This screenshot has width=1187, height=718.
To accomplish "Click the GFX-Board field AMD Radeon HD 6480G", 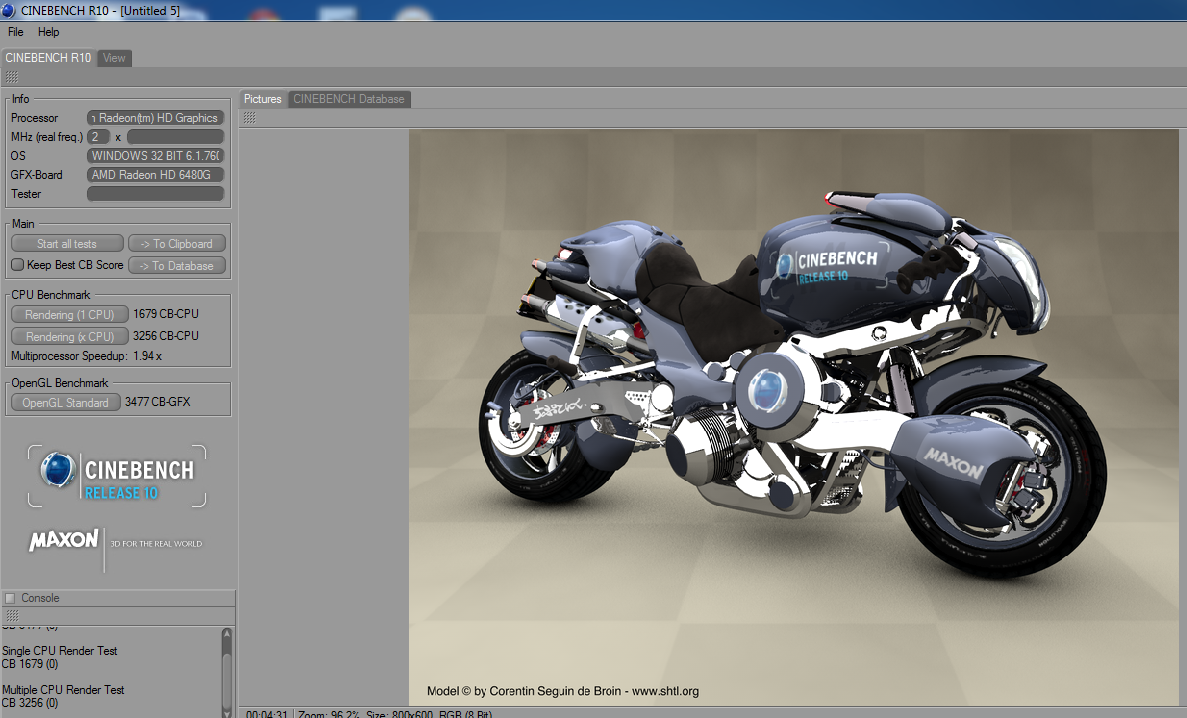I will click(x=155, y=174).
